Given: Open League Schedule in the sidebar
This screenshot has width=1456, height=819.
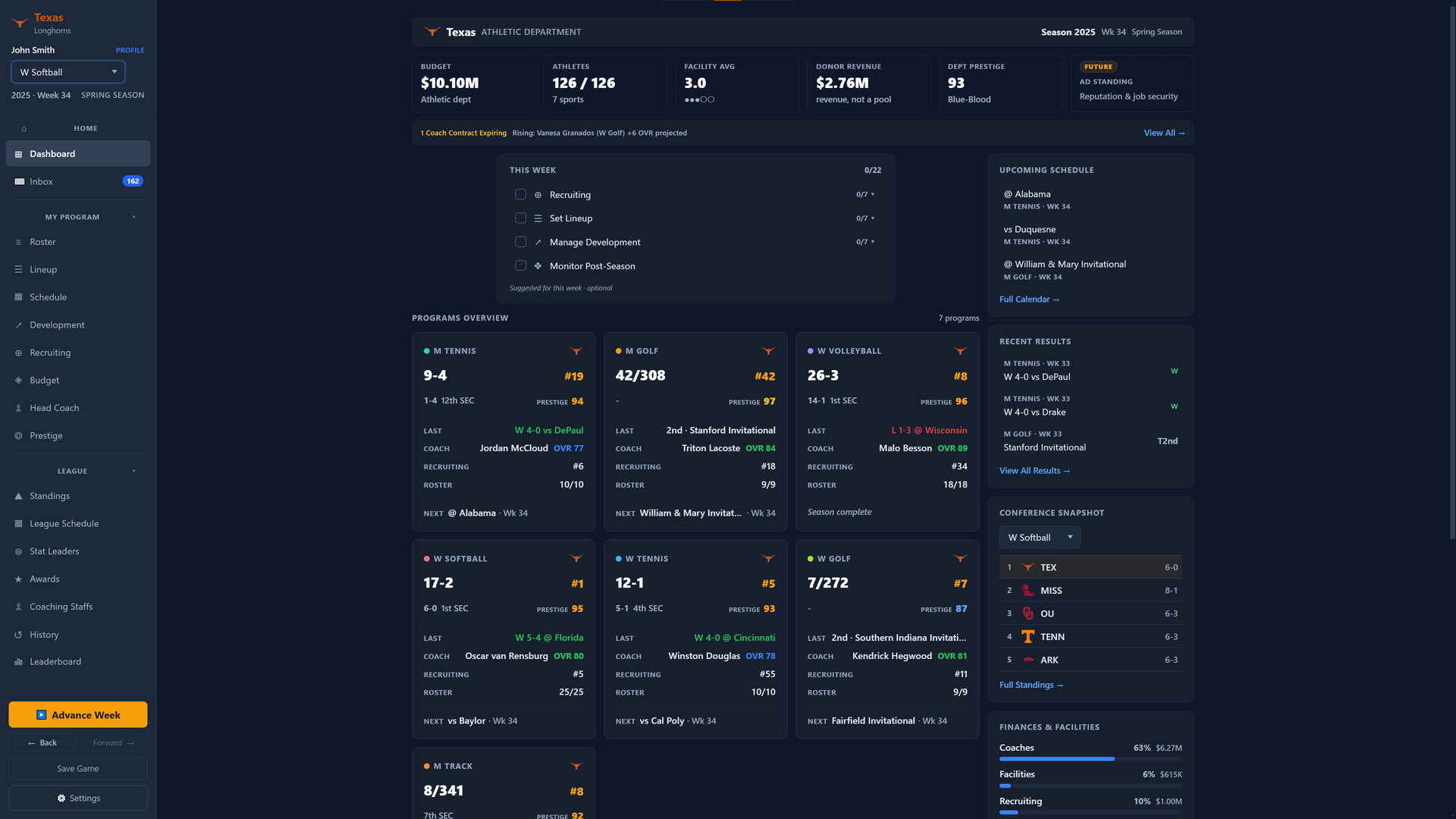Looking at the screenshot, I should pos(78,523).
